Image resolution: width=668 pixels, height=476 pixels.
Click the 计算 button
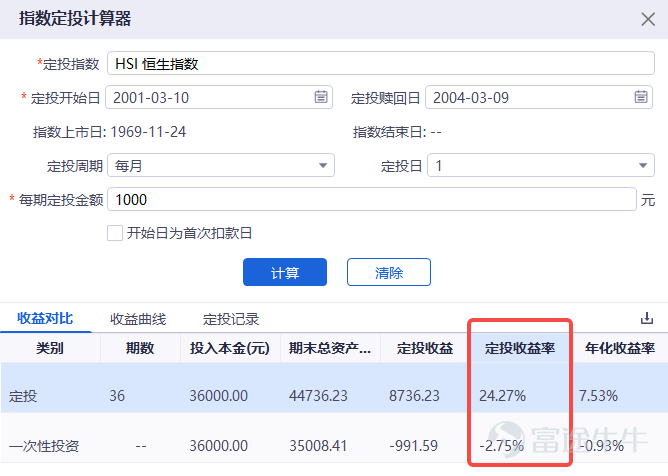285,272
